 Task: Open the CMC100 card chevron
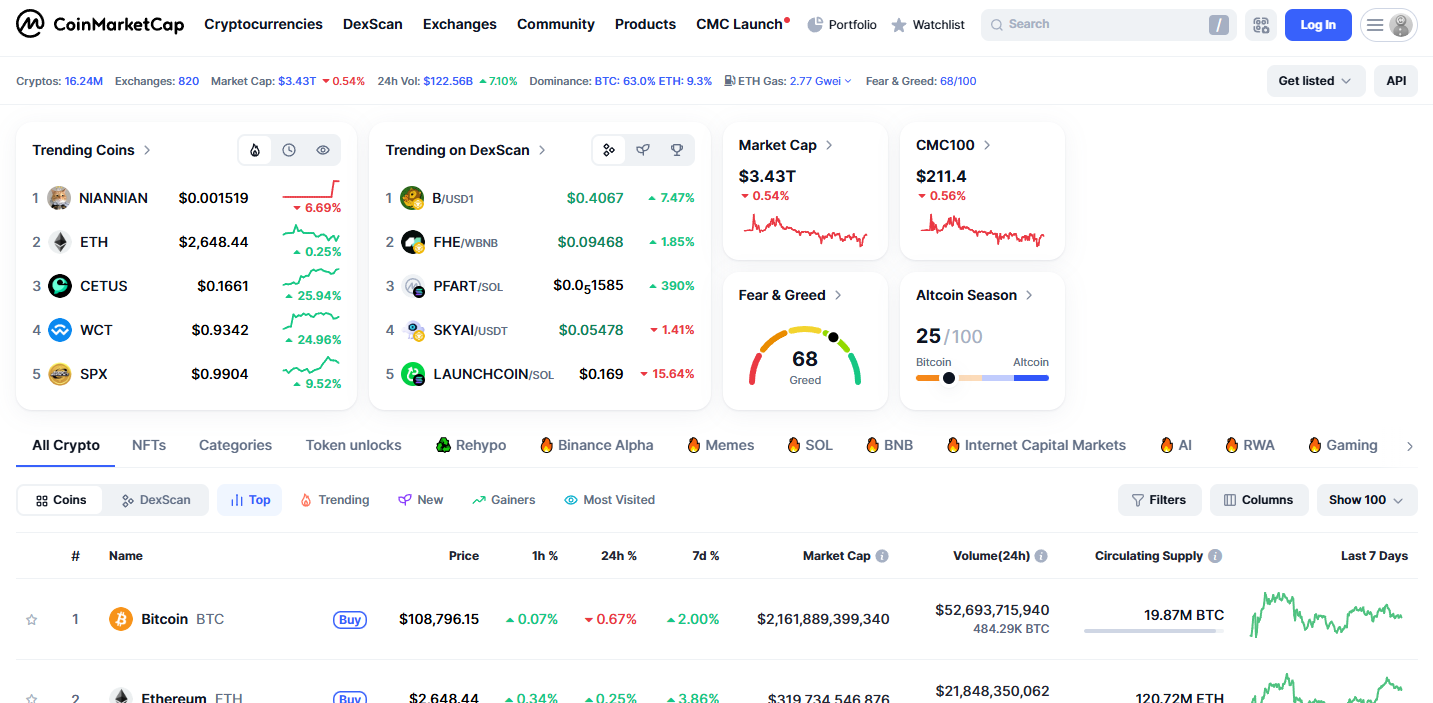coord(987,145)
